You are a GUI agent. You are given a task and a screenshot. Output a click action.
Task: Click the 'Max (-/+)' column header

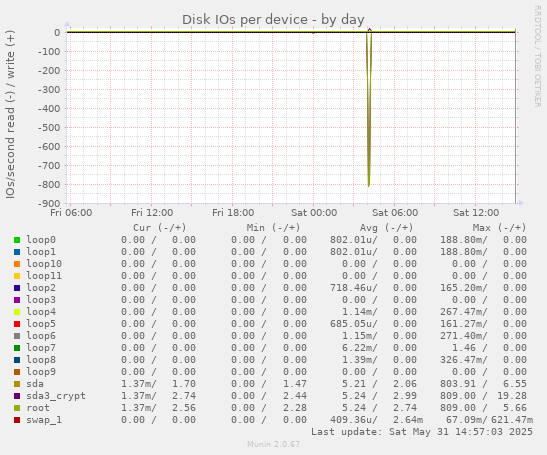499,228
